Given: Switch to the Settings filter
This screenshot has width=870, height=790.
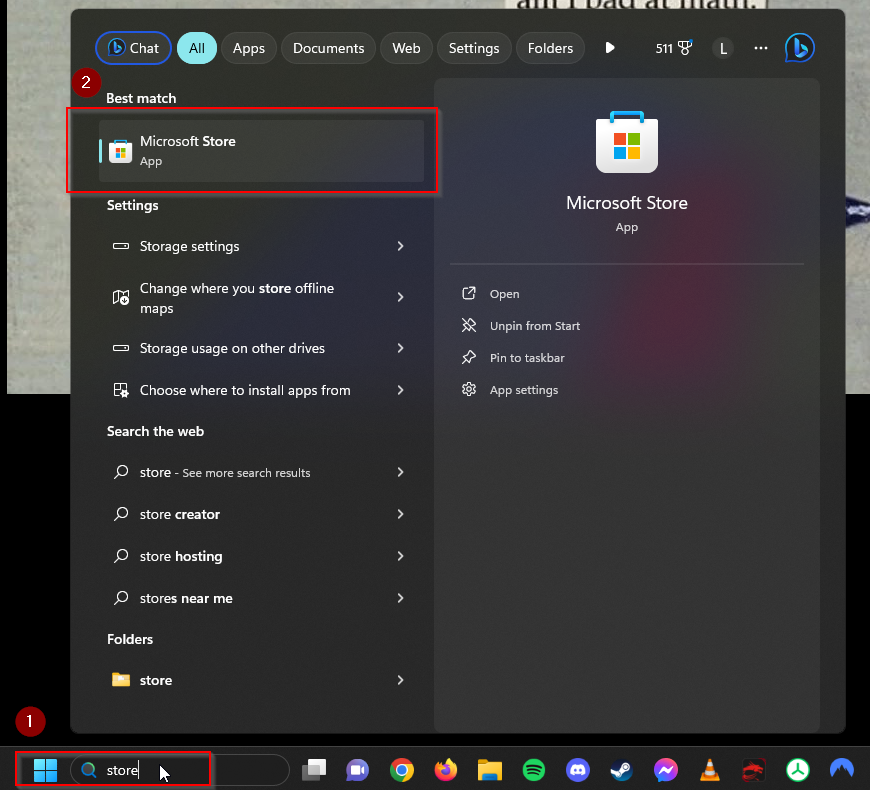Looking at the screenshot, I should 474,48.
